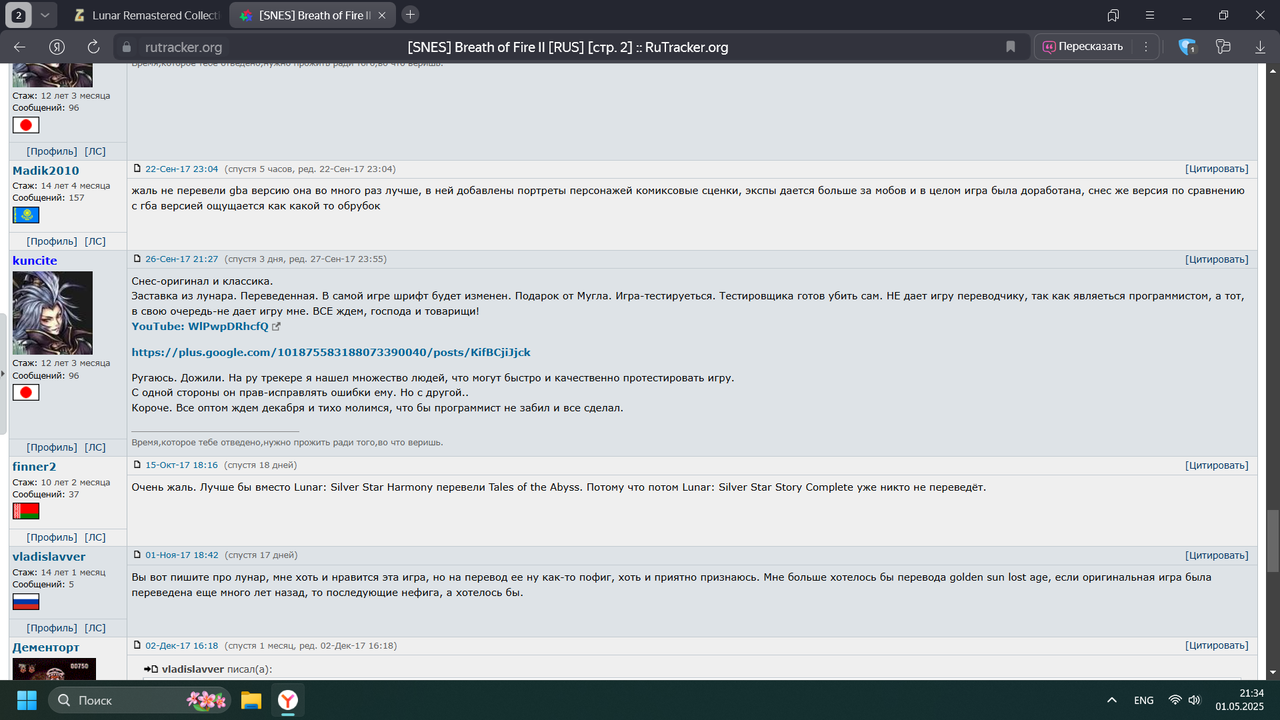Open a new tab with the plus button
The width and height of the screenshot is (1280, 720).
(410, 15)
